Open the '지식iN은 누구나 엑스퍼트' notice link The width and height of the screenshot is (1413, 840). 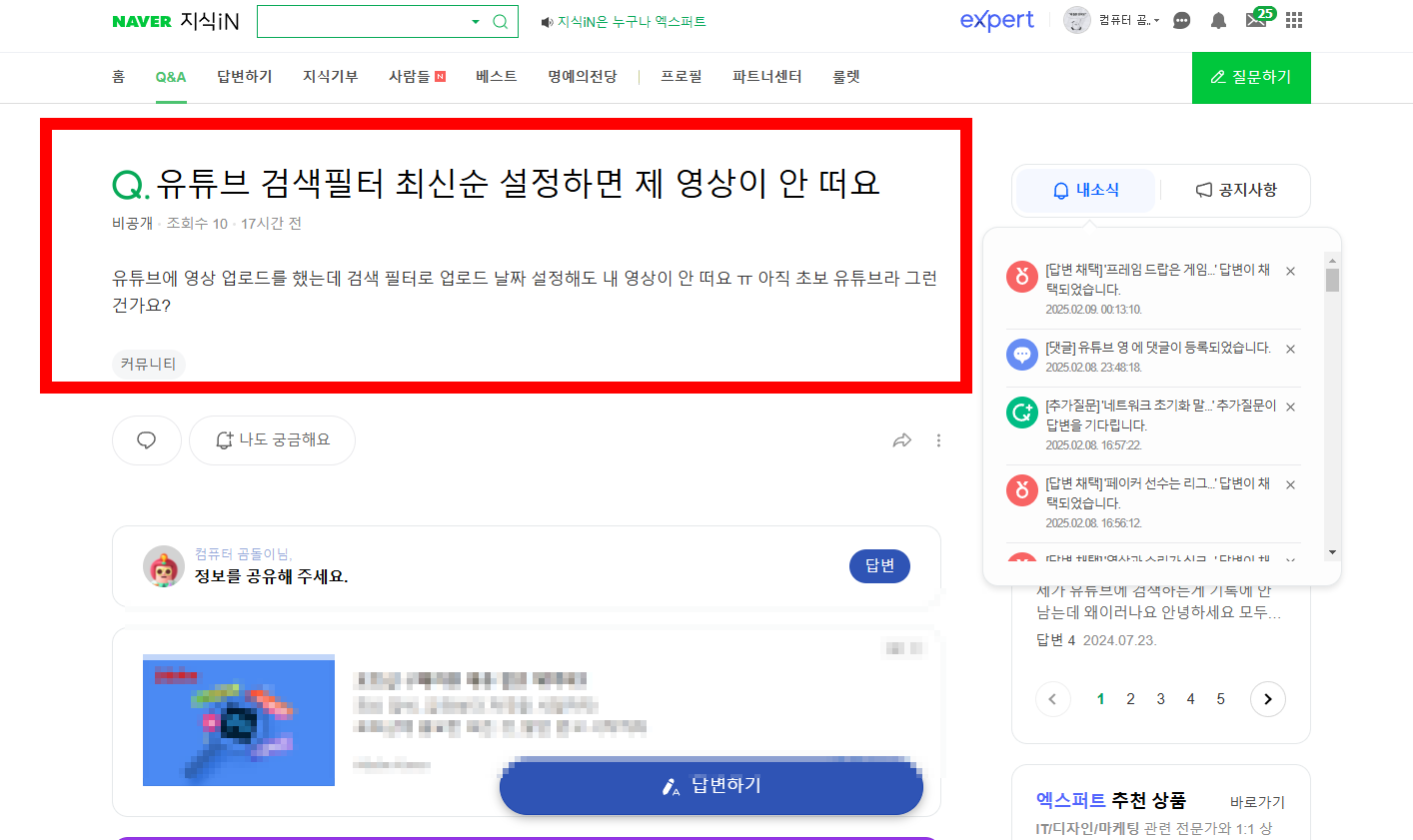[632, 22]
